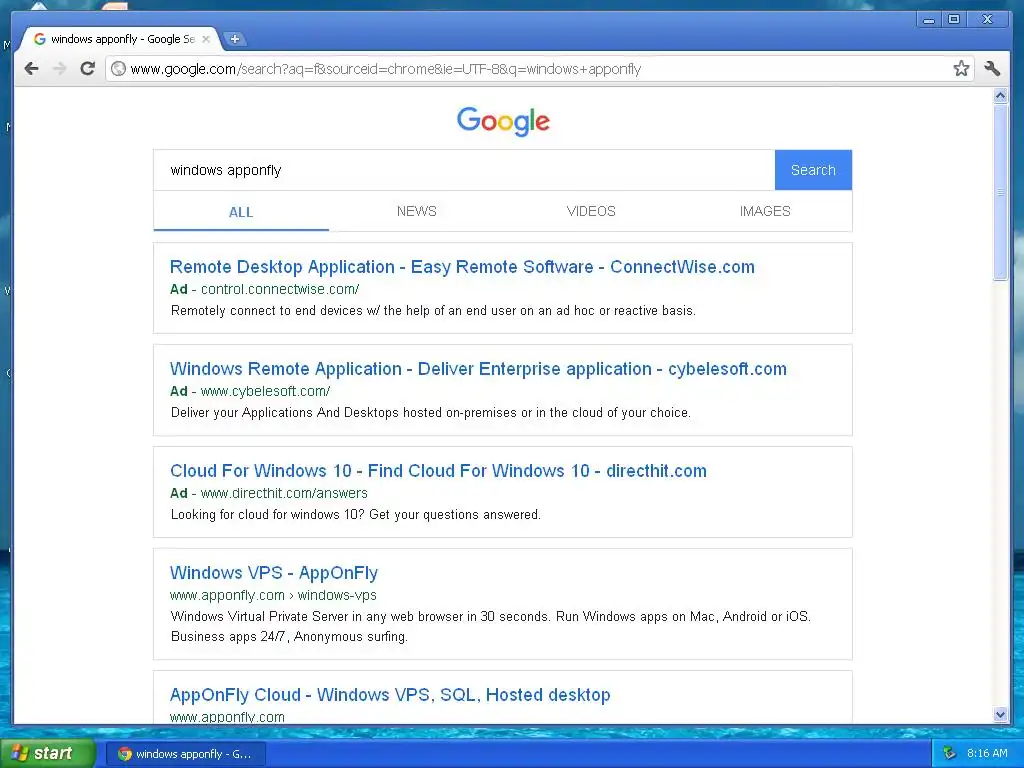Screen dimensions: 1024x768
Task: Open the Windows Remote Application cybelesoft ad
Action: point(478,368)
